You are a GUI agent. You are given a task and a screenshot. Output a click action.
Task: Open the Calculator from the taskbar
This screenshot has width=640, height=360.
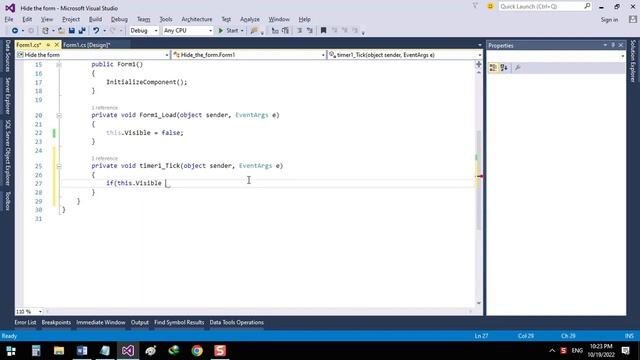(36, 351)
